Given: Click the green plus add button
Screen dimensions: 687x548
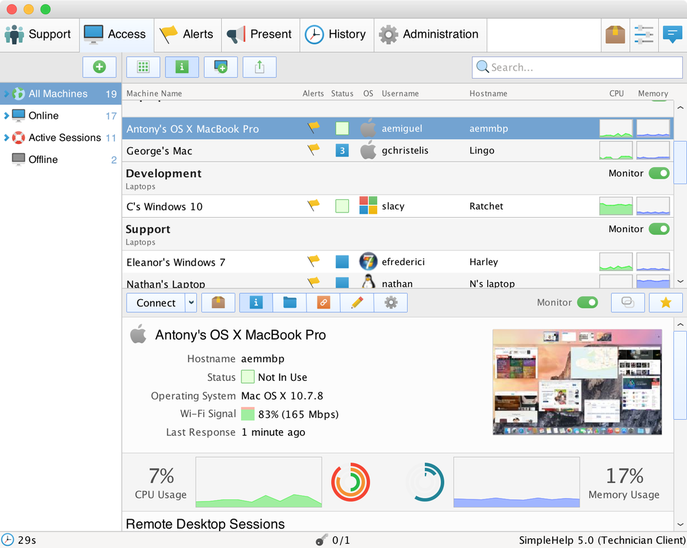Looking at the screenshot, I should (x=99, y=67).
